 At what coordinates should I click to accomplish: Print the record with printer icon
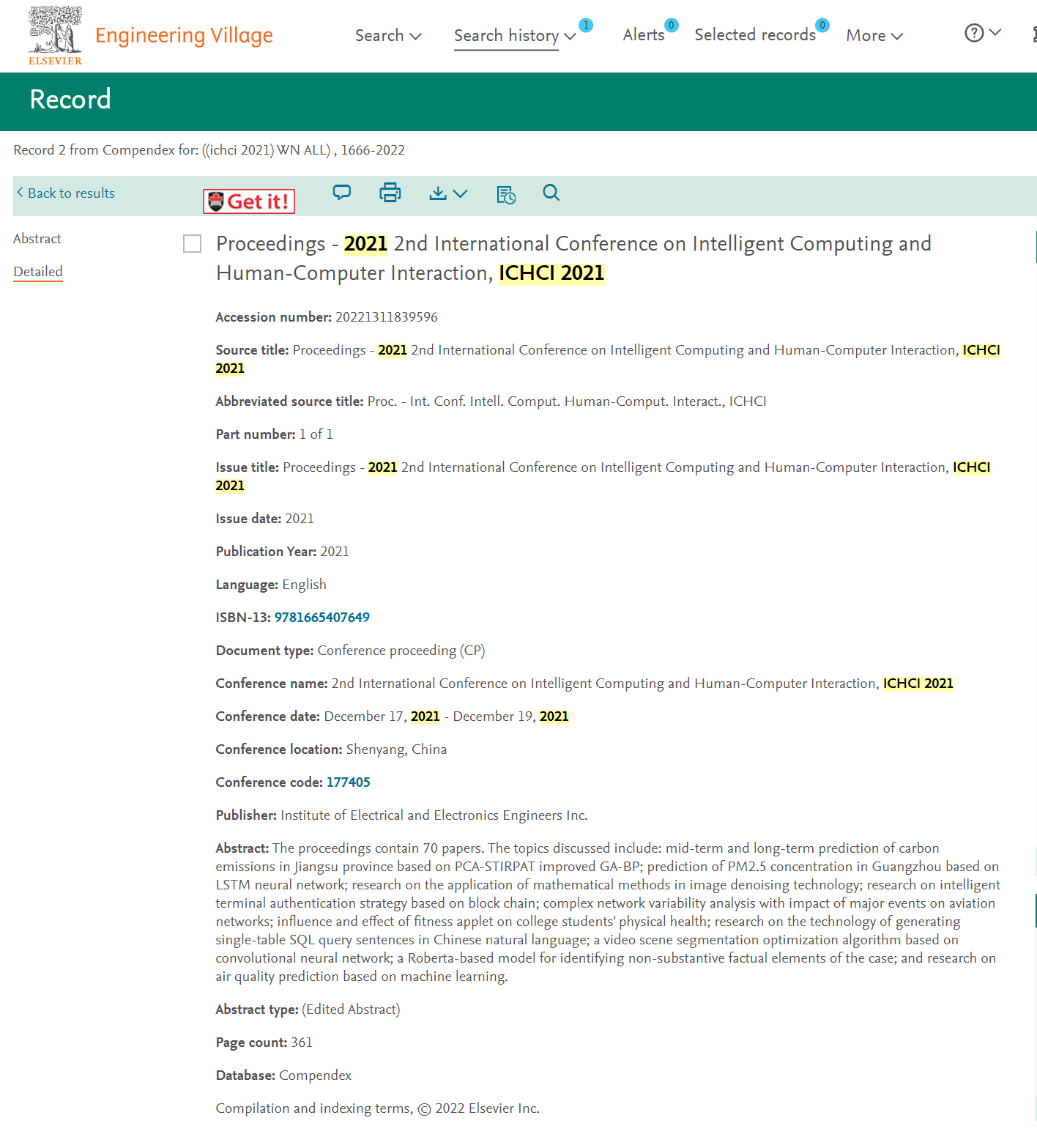pos(390,193)
